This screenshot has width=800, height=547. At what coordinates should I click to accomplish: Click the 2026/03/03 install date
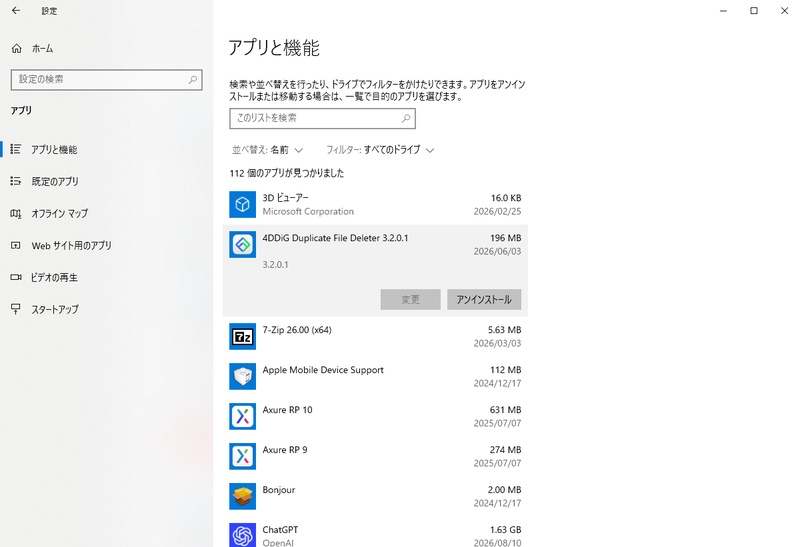pos(497,343)
